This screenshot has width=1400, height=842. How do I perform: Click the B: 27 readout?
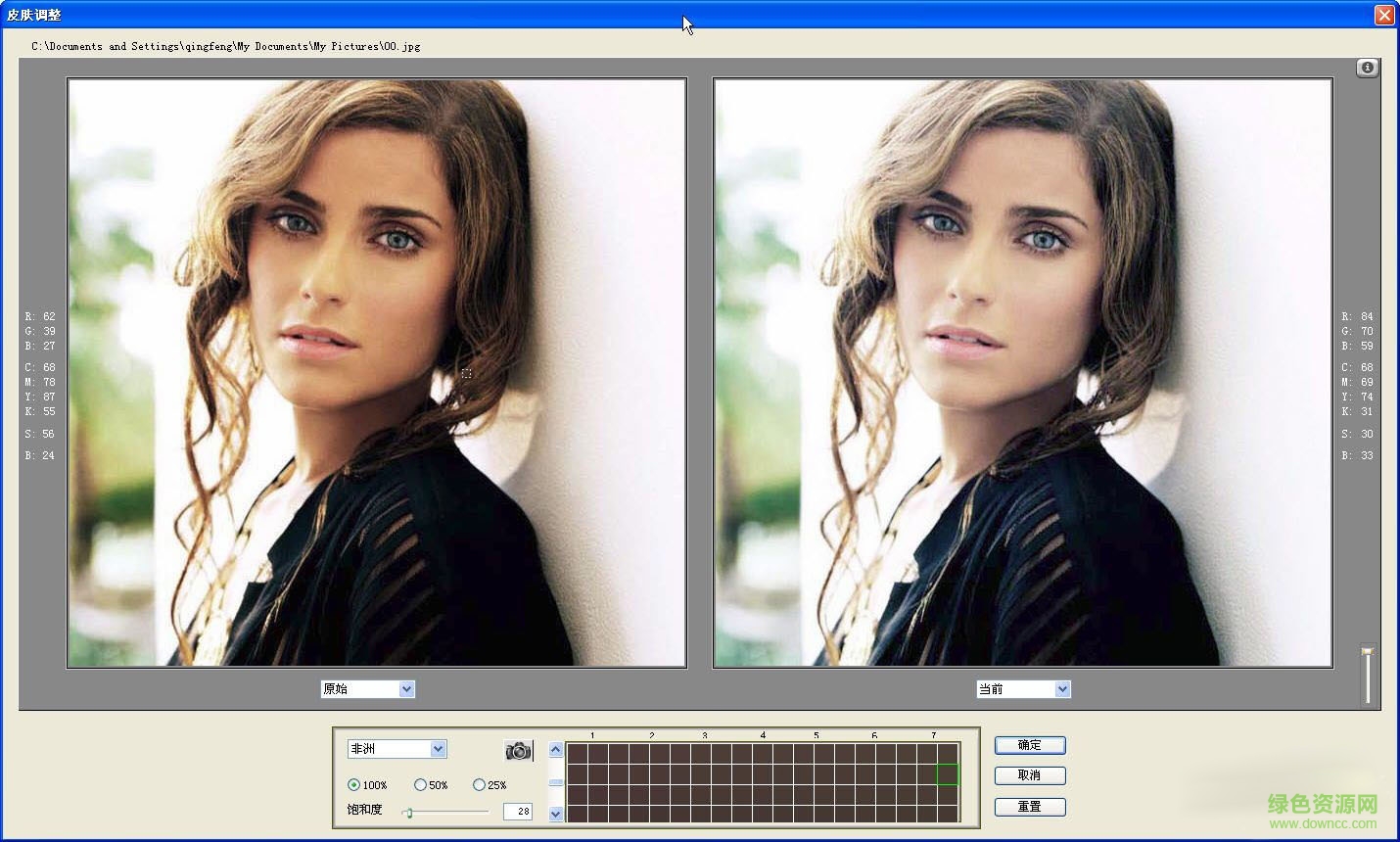tap(40, 346)
